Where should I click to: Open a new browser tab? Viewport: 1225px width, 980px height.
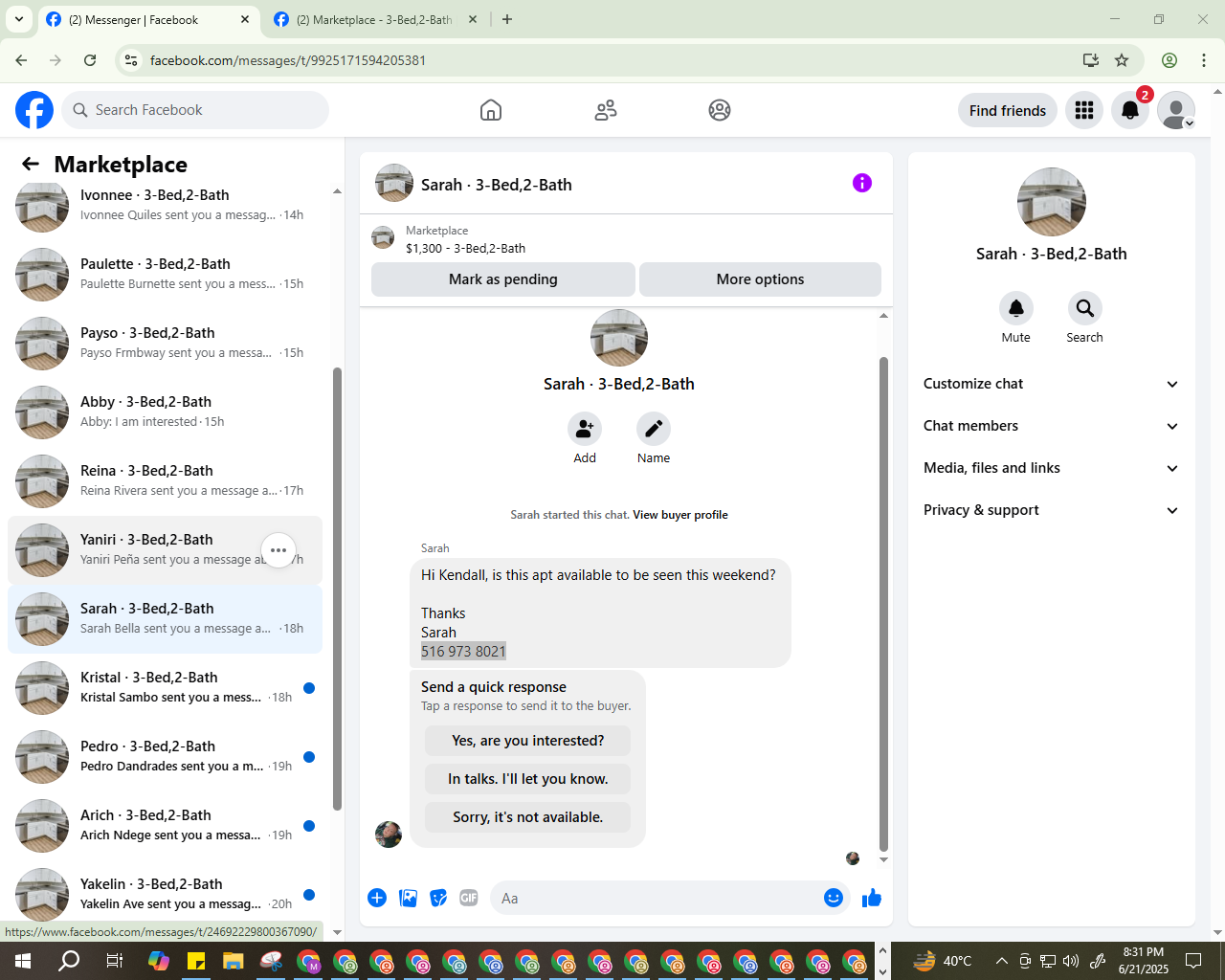507,19
